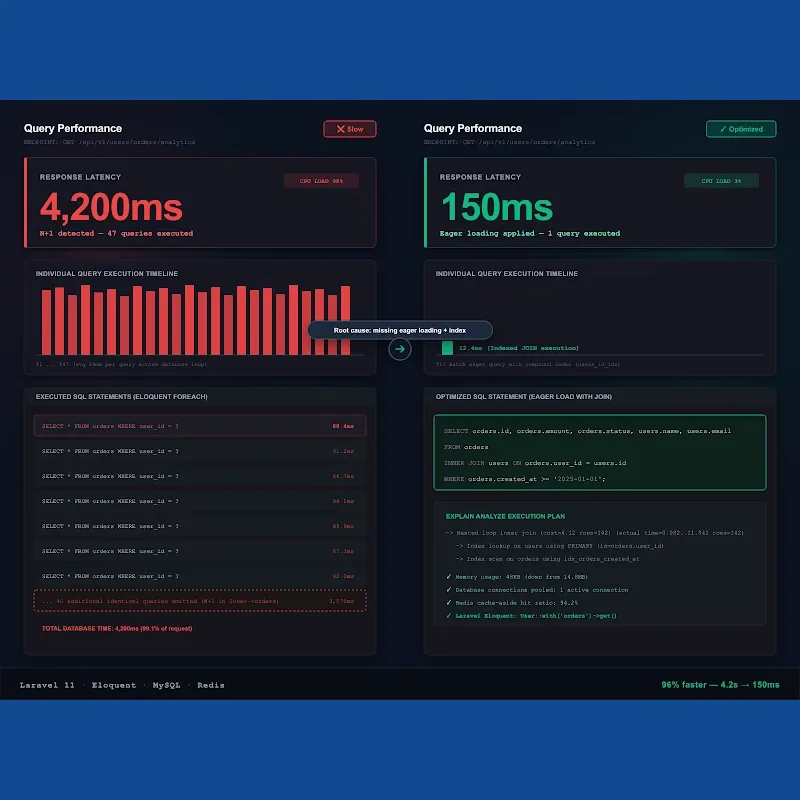
Task: Click the red 'CPU LOAD' badge
Action: 321,181
